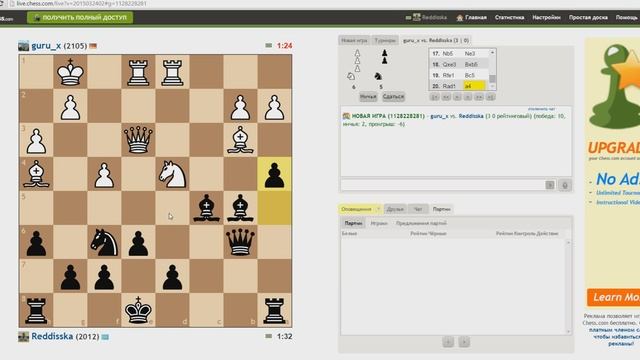Click the browser address bar URL
640x360 pixels.
(82, 4)
